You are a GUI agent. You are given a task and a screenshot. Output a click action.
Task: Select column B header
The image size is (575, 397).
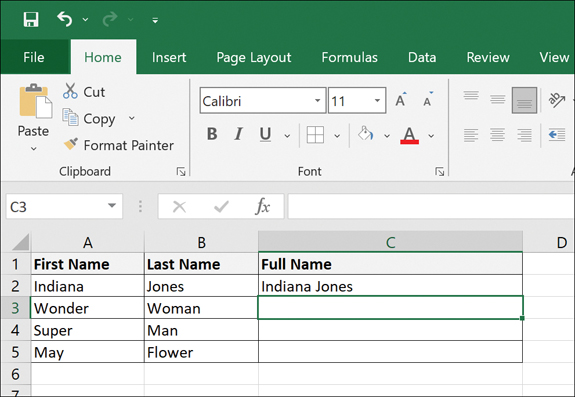(x=201, y=242)
